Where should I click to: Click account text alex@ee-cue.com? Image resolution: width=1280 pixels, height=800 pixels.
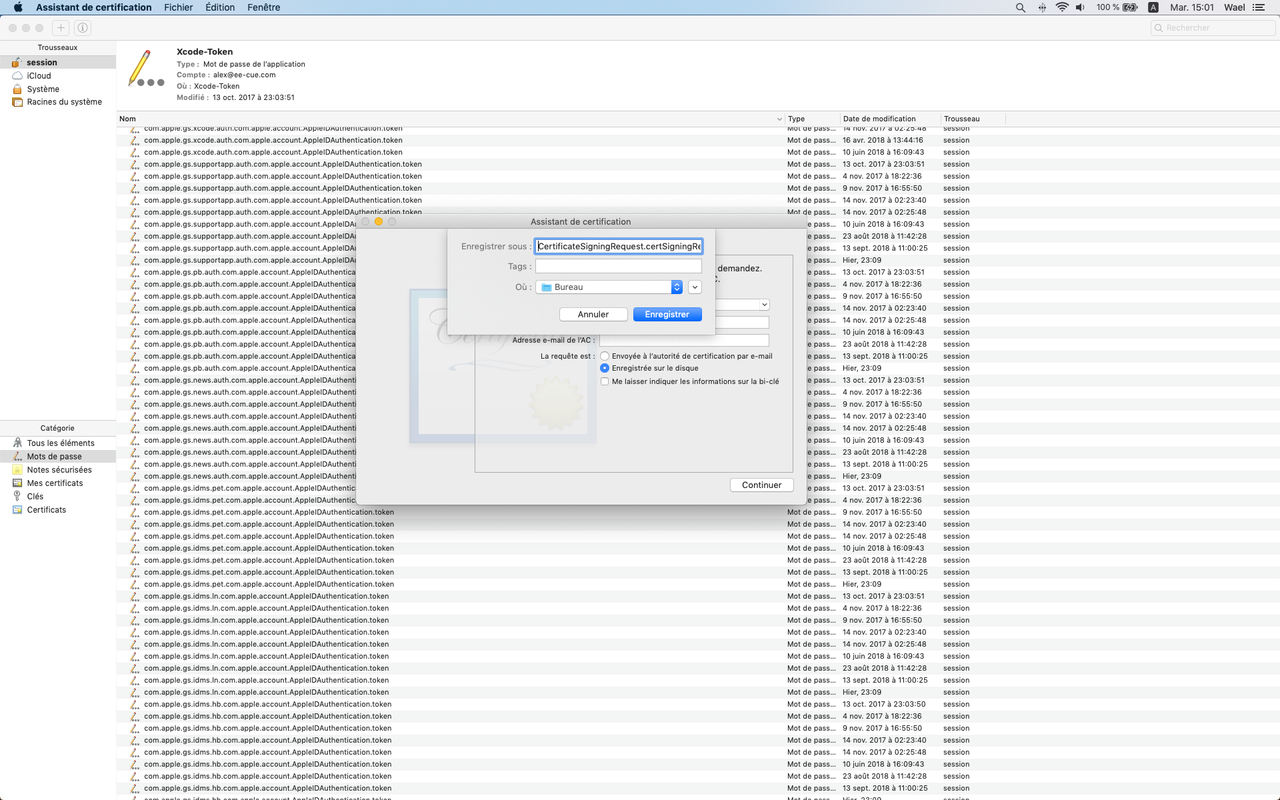click(x=244, y=75)
